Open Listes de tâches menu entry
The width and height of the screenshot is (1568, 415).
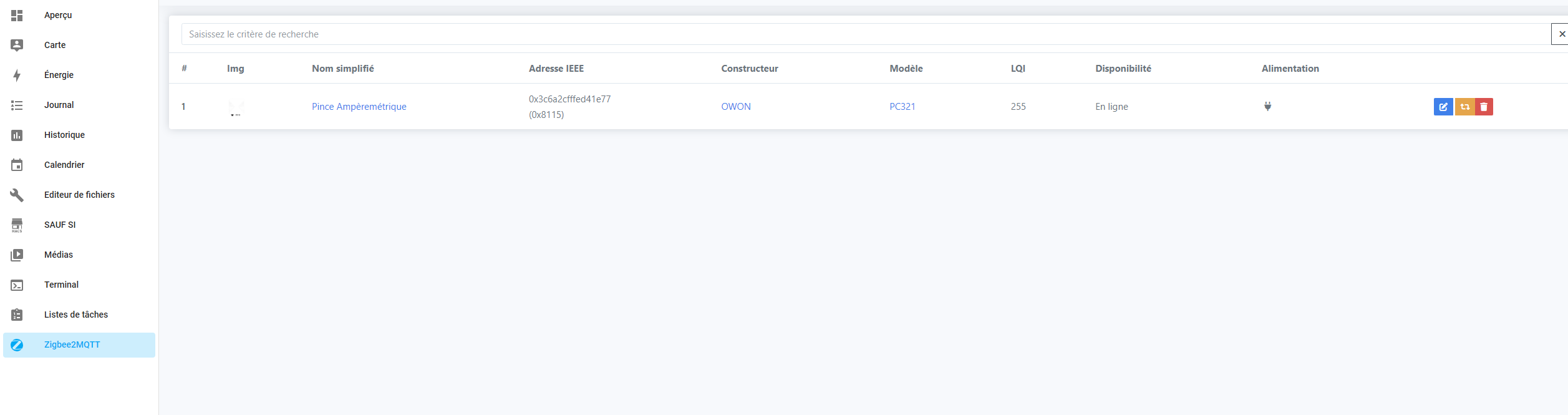(x=76, y=315)
